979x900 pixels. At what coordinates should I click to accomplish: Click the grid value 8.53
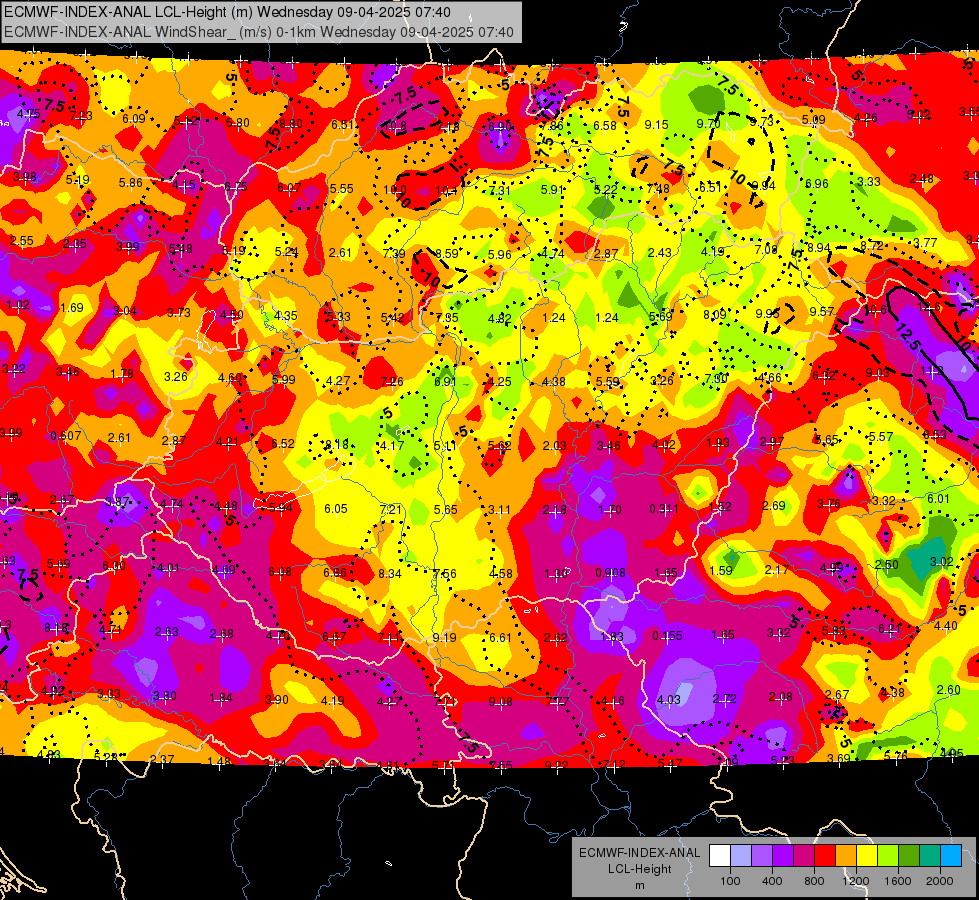tap(934, 434)
